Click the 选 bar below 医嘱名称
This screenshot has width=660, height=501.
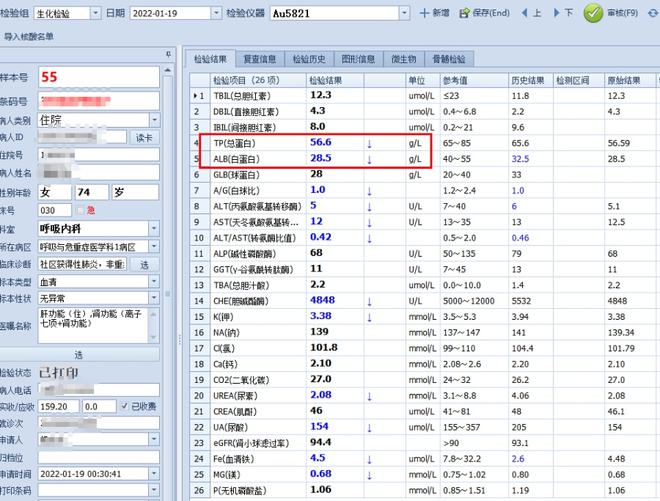coord(79,354)
